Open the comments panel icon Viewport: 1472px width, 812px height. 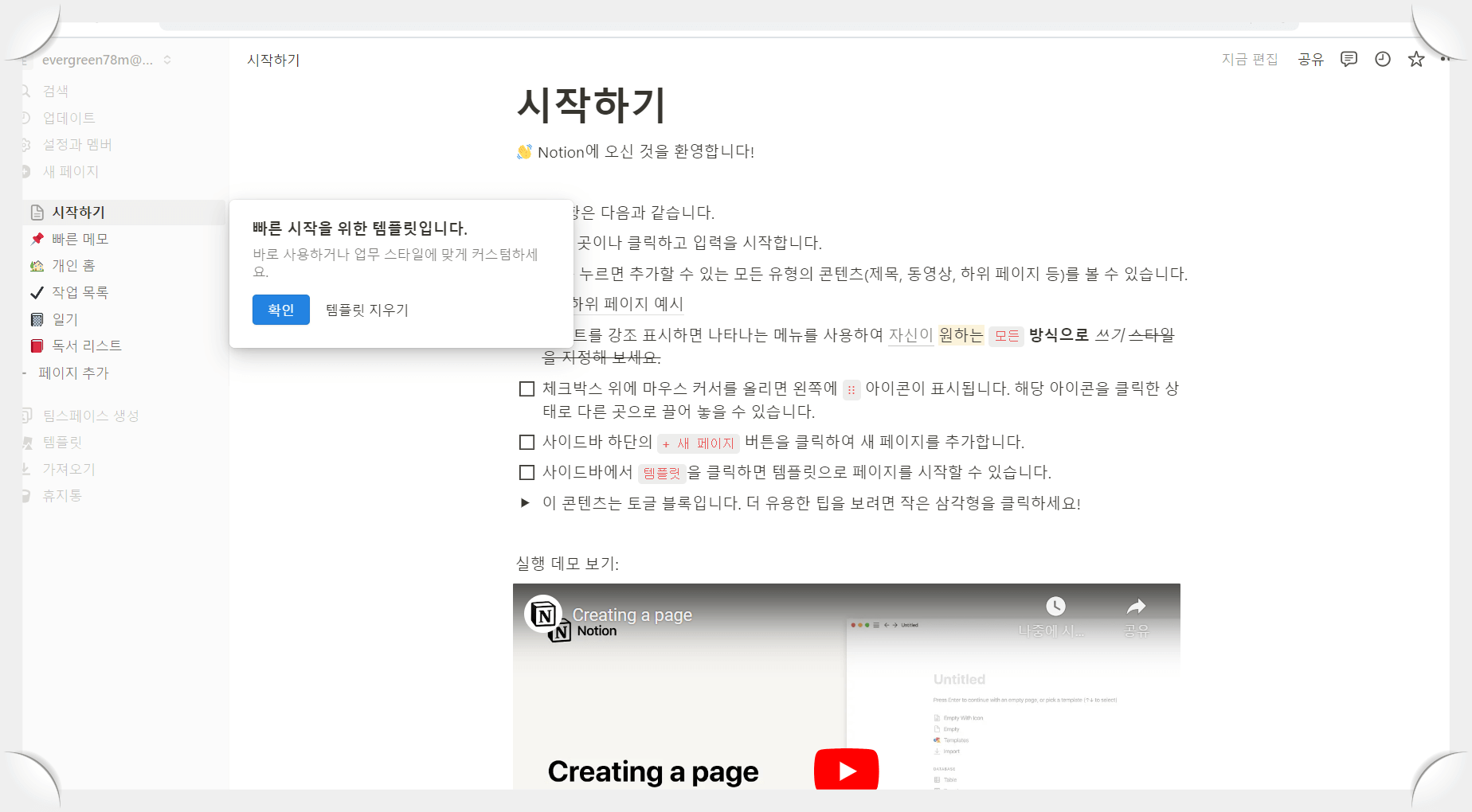[1349, 58]
